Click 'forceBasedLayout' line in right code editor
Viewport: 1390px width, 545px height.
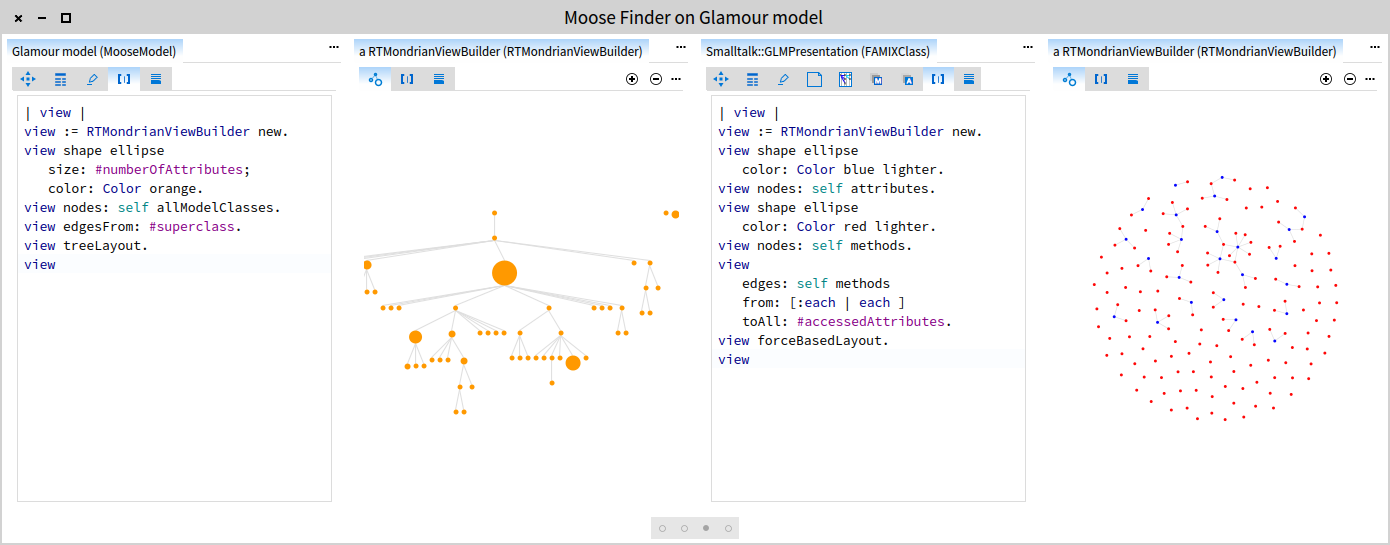803,341
